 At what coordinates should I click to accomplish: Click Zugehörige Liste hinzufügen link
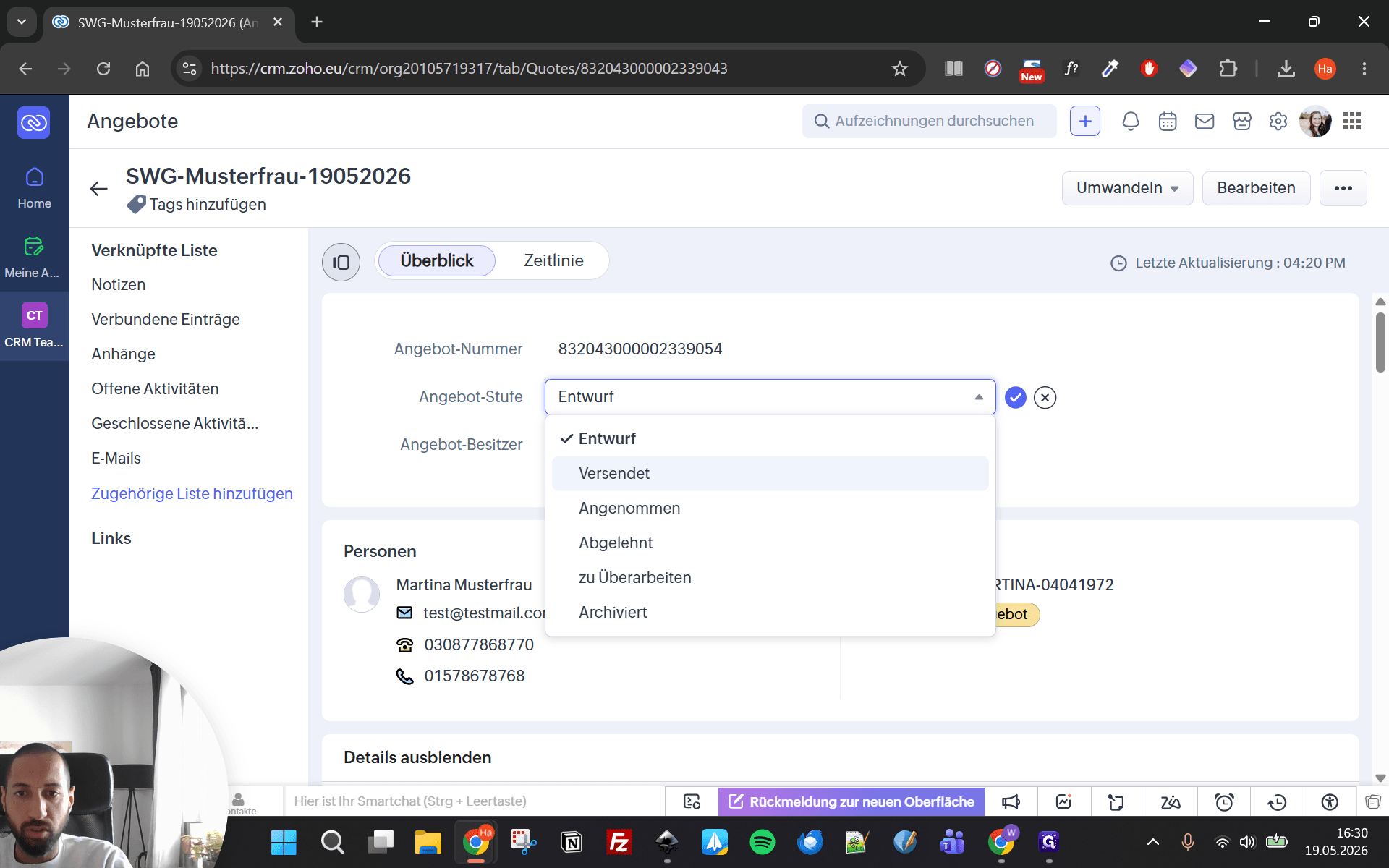tap(192, 493)
